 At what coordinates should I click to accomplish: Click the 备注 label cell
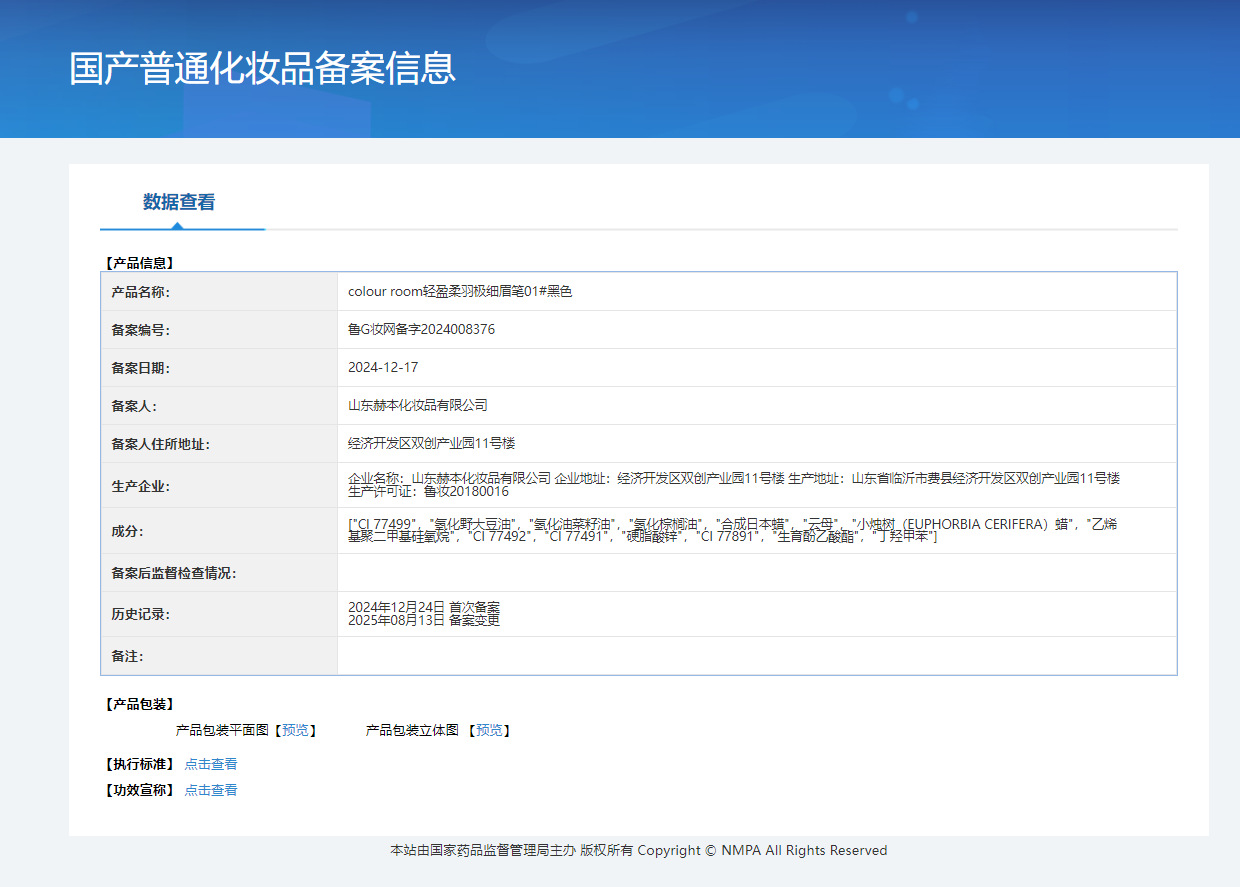[219, 656]
